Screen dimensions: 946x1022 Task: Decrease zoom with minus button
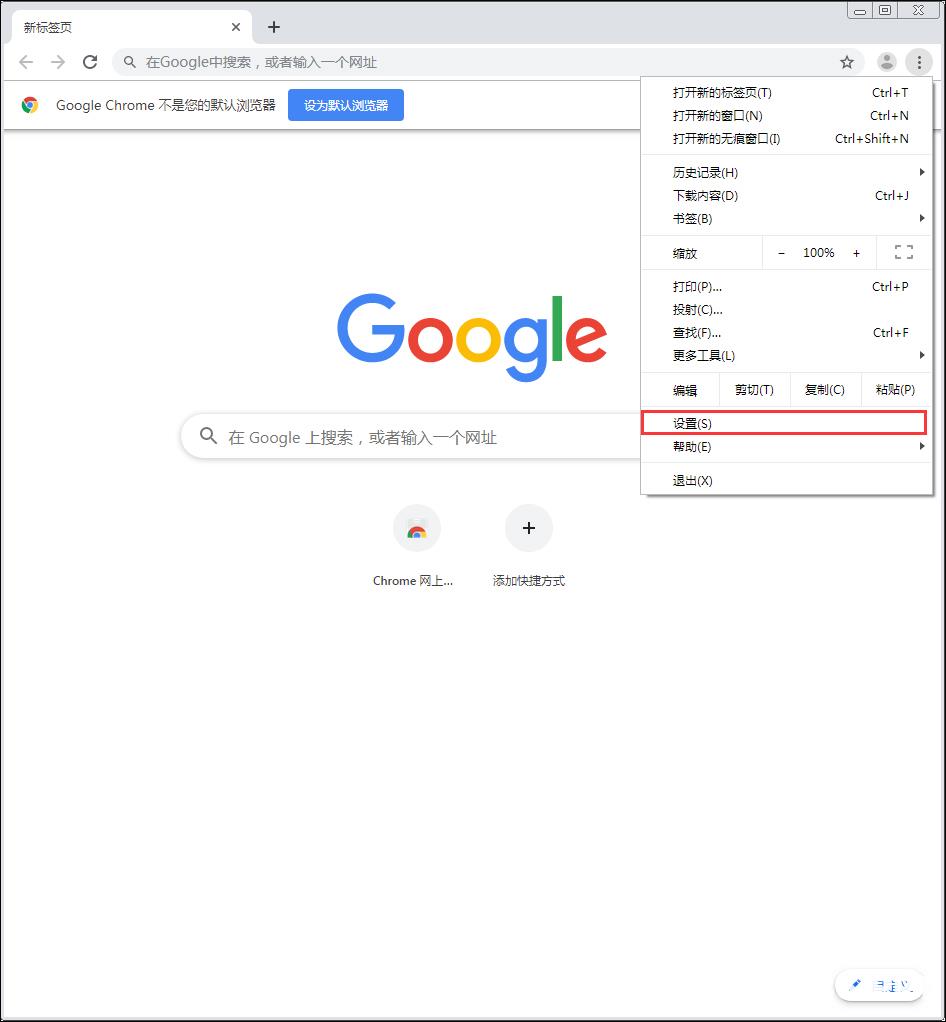point(781,253)
